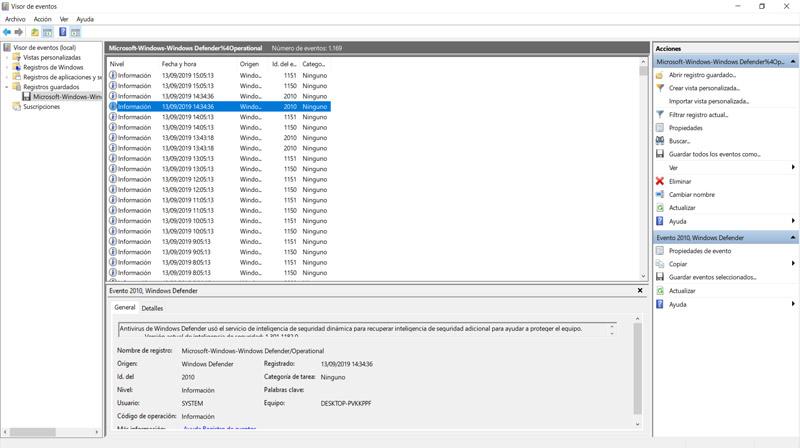Select the 'Cambiar nombre' action
The height and width of the screenshot is (448, 800).
[x=692, y=194]
